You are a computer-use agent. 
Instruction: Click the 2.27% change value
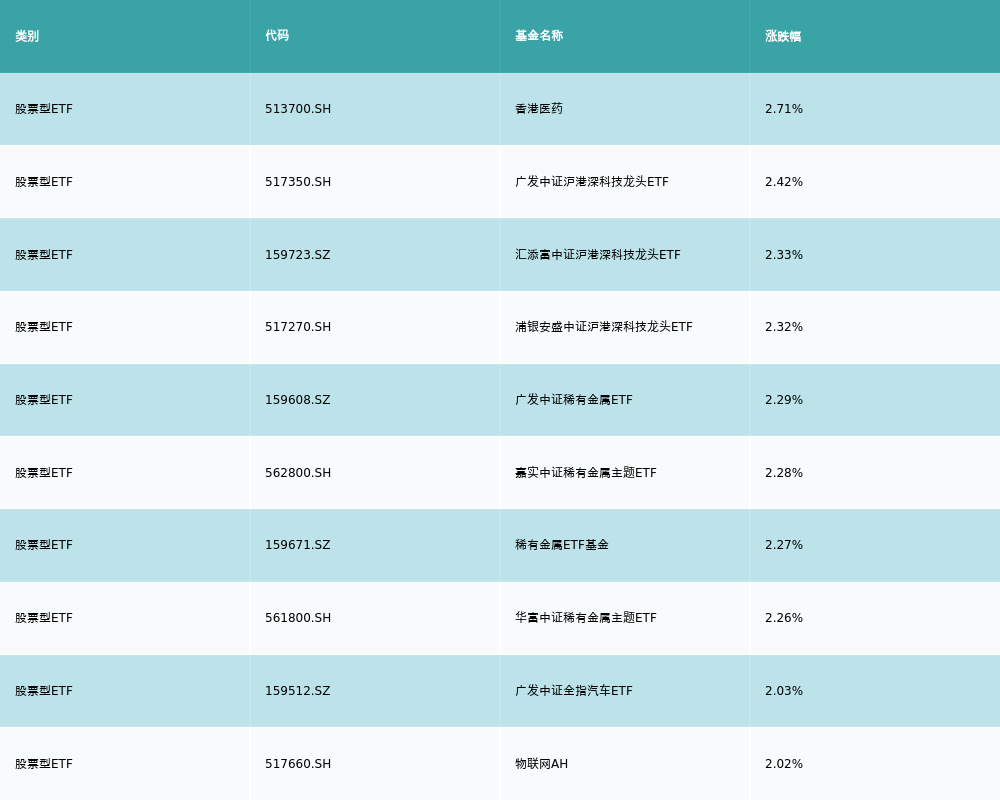click(784, 545)
